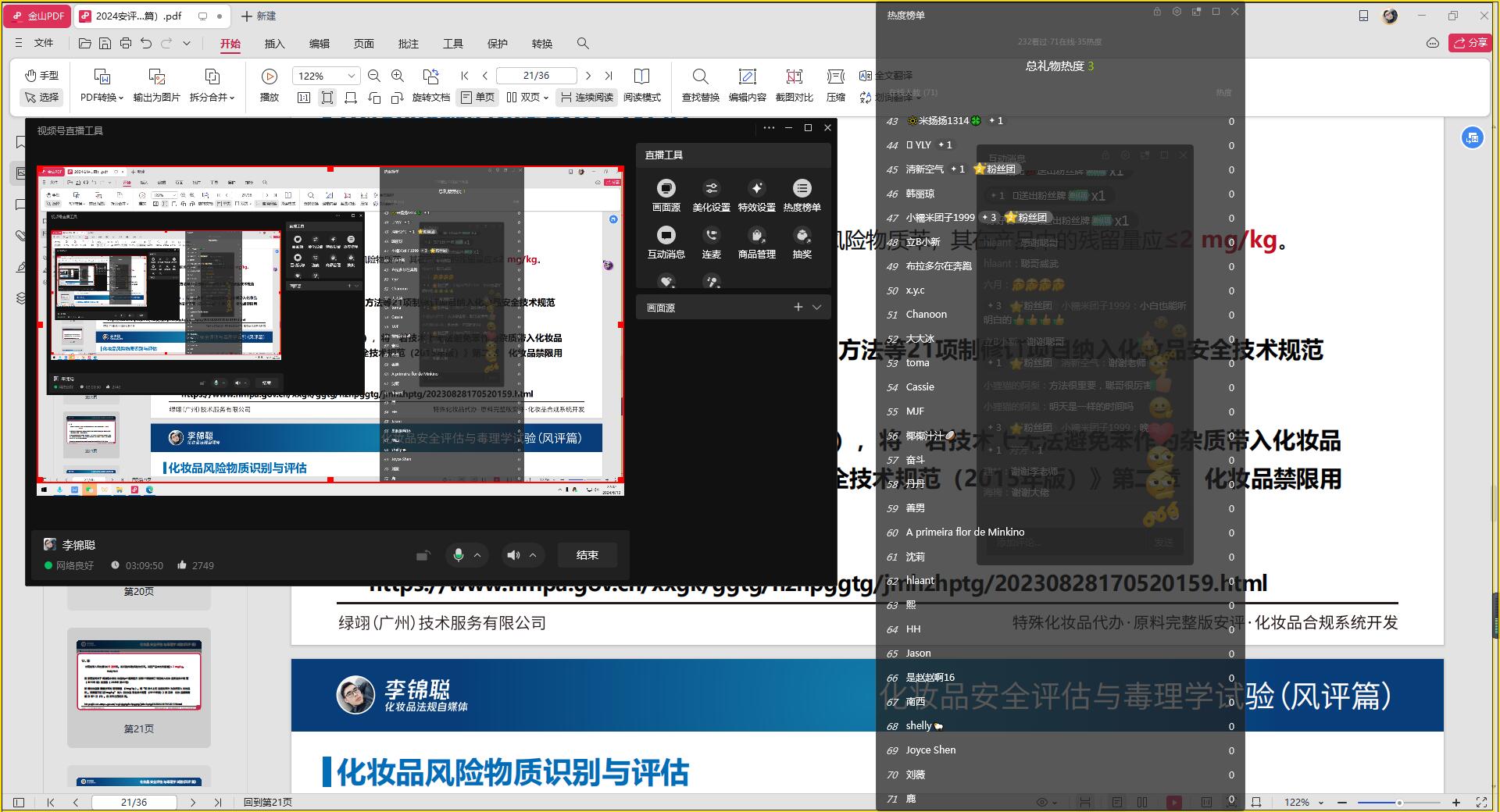Open the 转换 ribbon tab

click(541, 44)
